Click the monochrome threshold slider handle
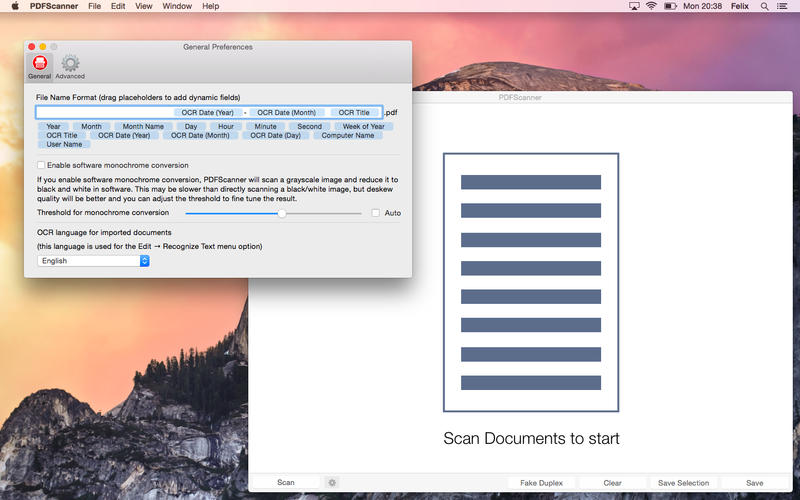The image size is (800, 500). coord(282,213)
